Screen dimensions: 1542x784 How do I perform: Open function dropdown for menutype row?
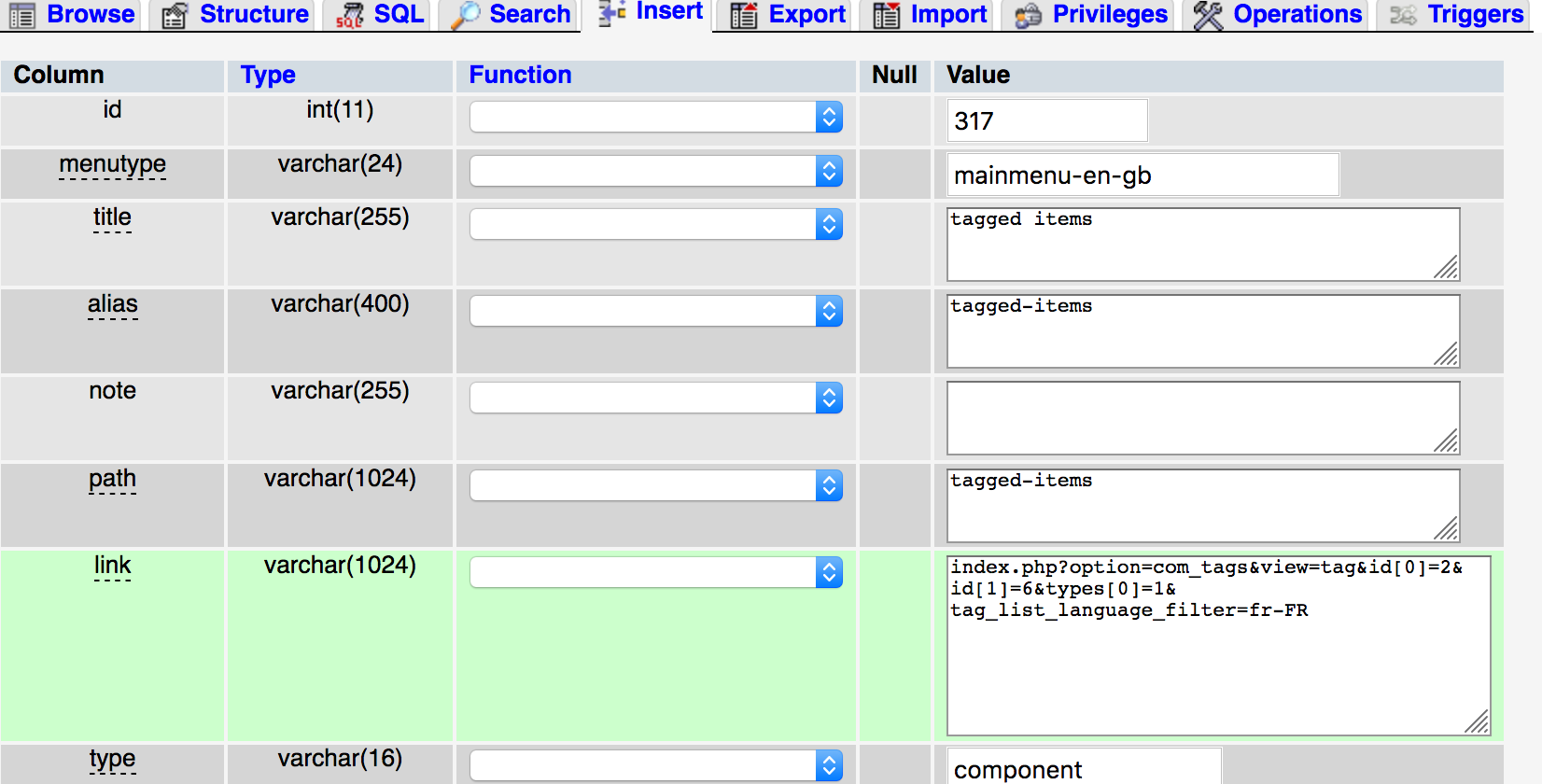656,171
